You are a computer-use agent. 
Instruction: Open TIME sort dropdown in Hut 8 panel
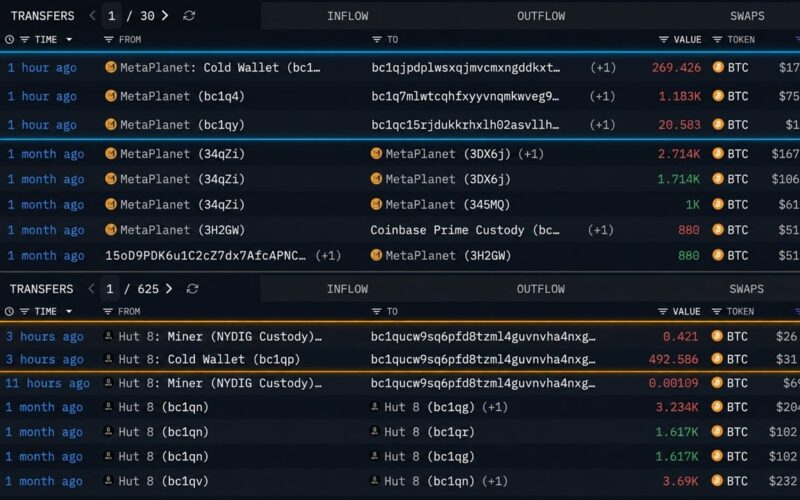pos(69,311)
